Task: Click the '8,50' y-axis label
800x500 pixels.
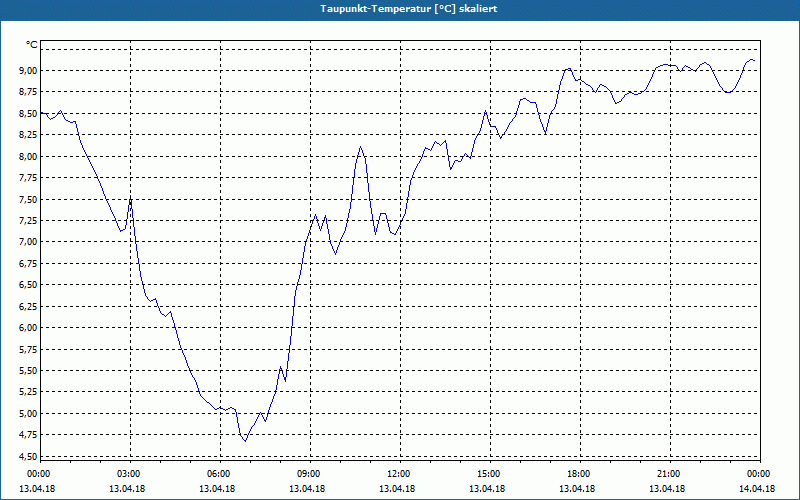Action: 29,113
